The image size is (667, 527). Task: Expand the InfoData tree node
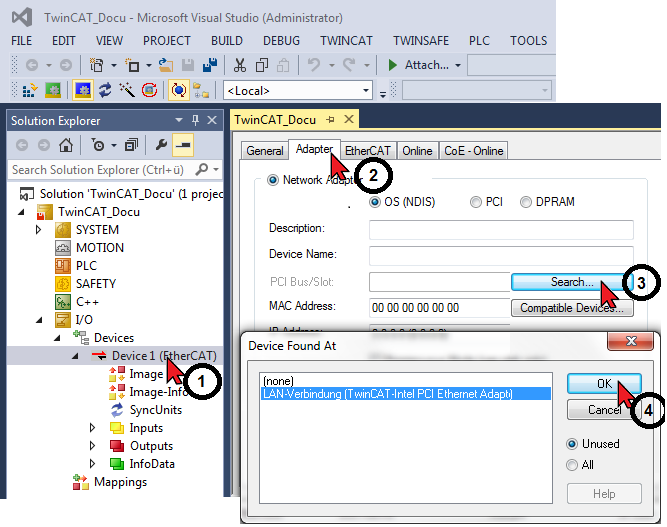(x=92, y=464)
